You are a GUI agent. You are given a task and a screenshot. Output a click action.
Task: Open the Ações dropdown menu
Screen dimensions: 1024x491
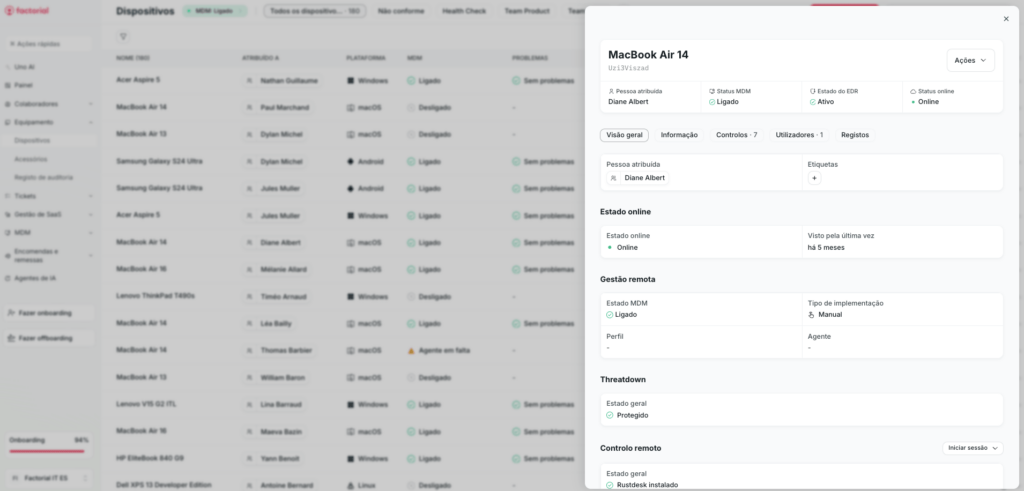point(970,60)
